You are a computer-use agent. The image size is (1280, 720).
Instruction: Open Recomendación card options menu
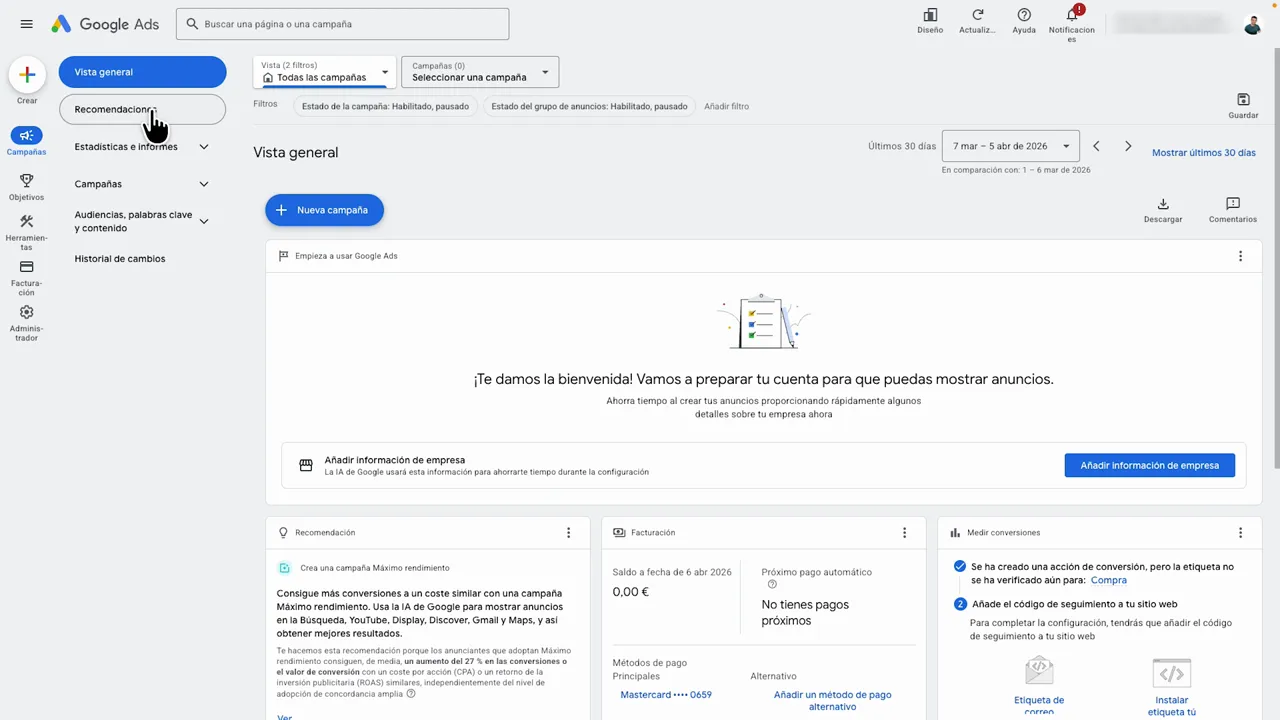(x=568, y=533)
